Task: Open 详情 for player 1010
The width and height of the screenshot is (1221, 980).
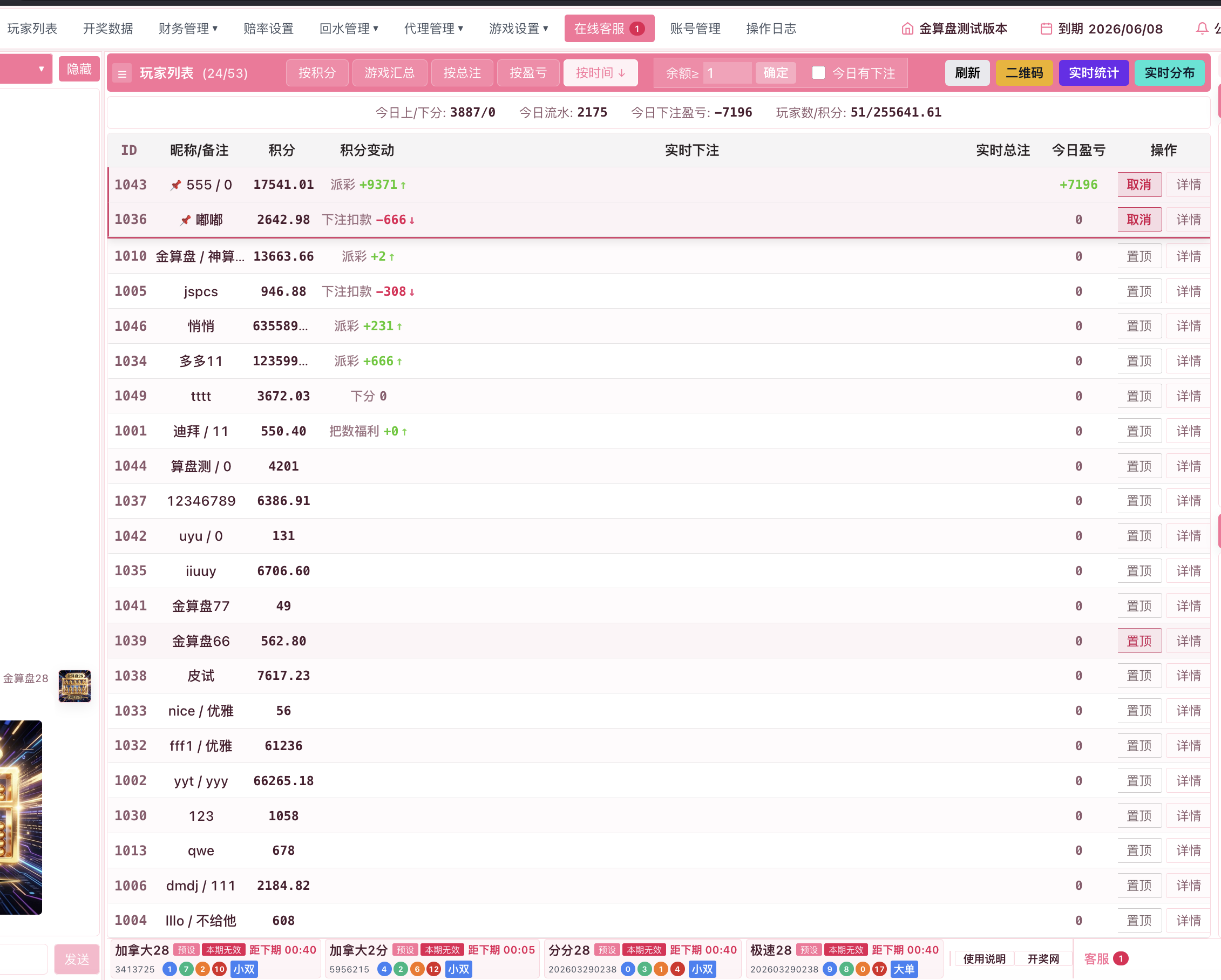Action: point(1188,256)
